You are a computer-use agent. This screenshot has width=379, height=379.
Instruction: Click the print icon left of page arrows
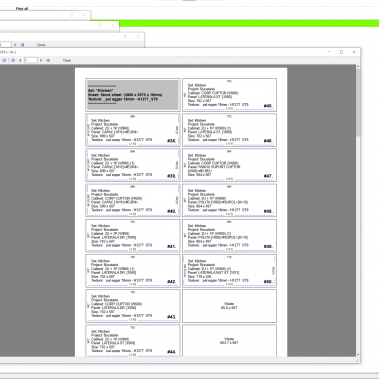[x=4, y=60]
